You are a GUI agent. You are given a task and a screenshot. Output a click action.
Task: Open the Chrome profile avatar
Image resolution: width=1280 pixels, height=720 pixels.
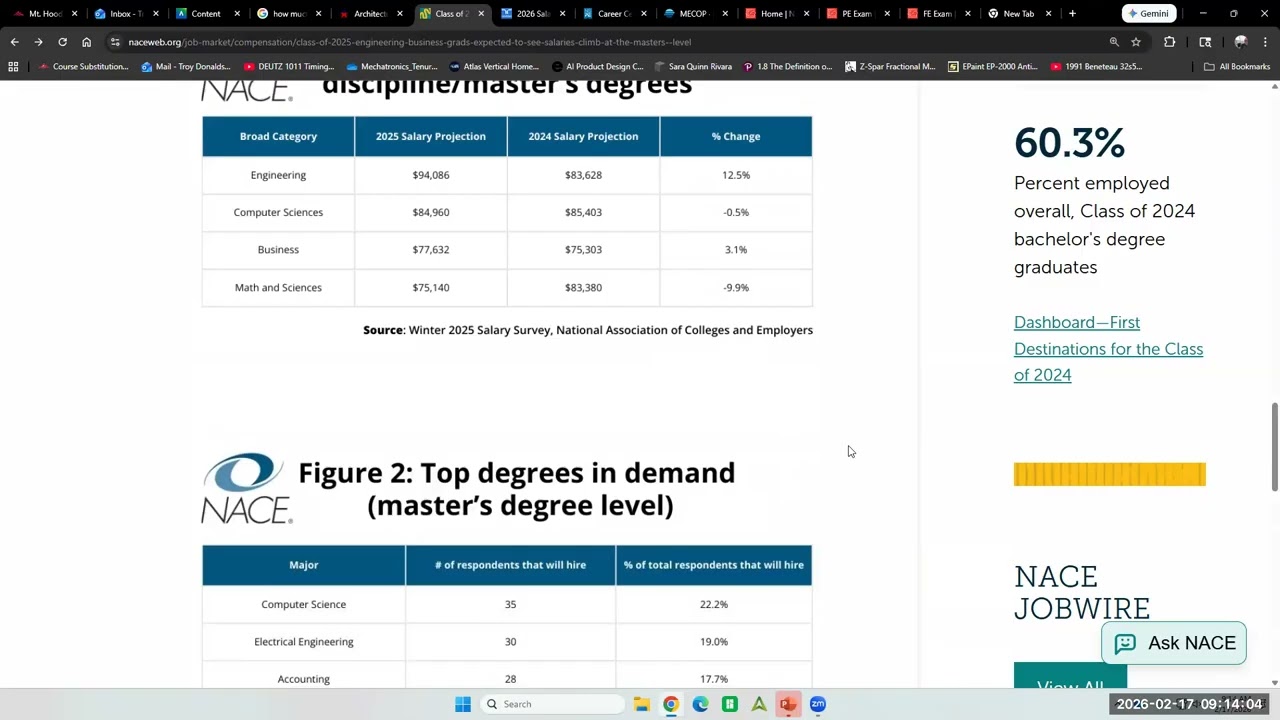(1241, 42)
